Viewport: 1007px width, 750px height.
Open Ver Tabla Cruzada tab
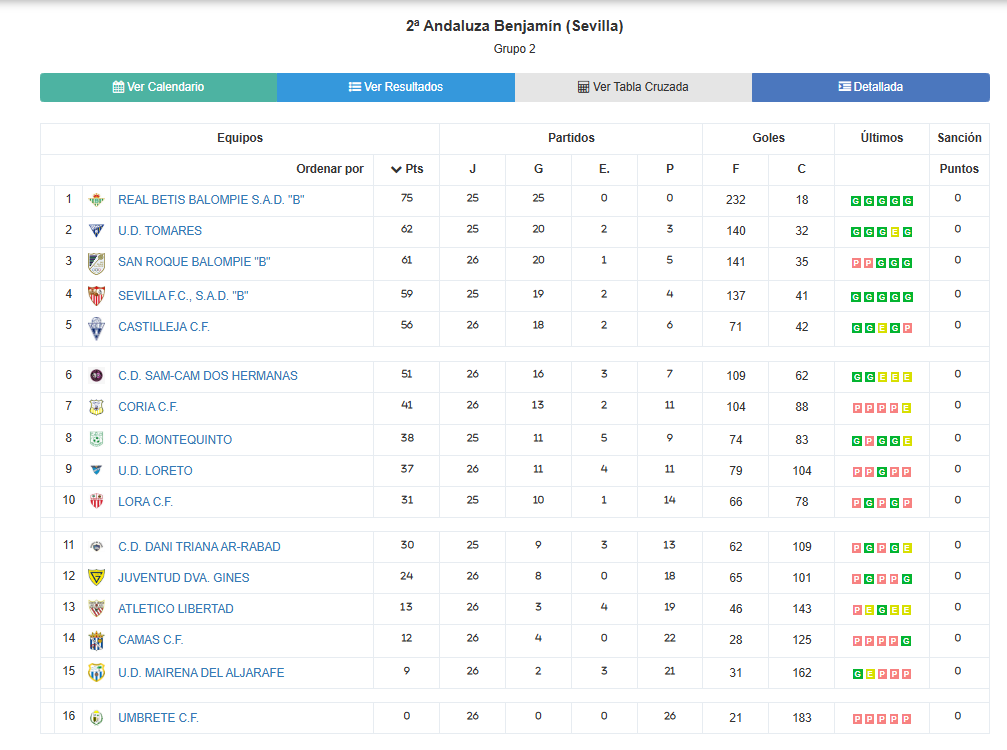click(x=633, y=87)
